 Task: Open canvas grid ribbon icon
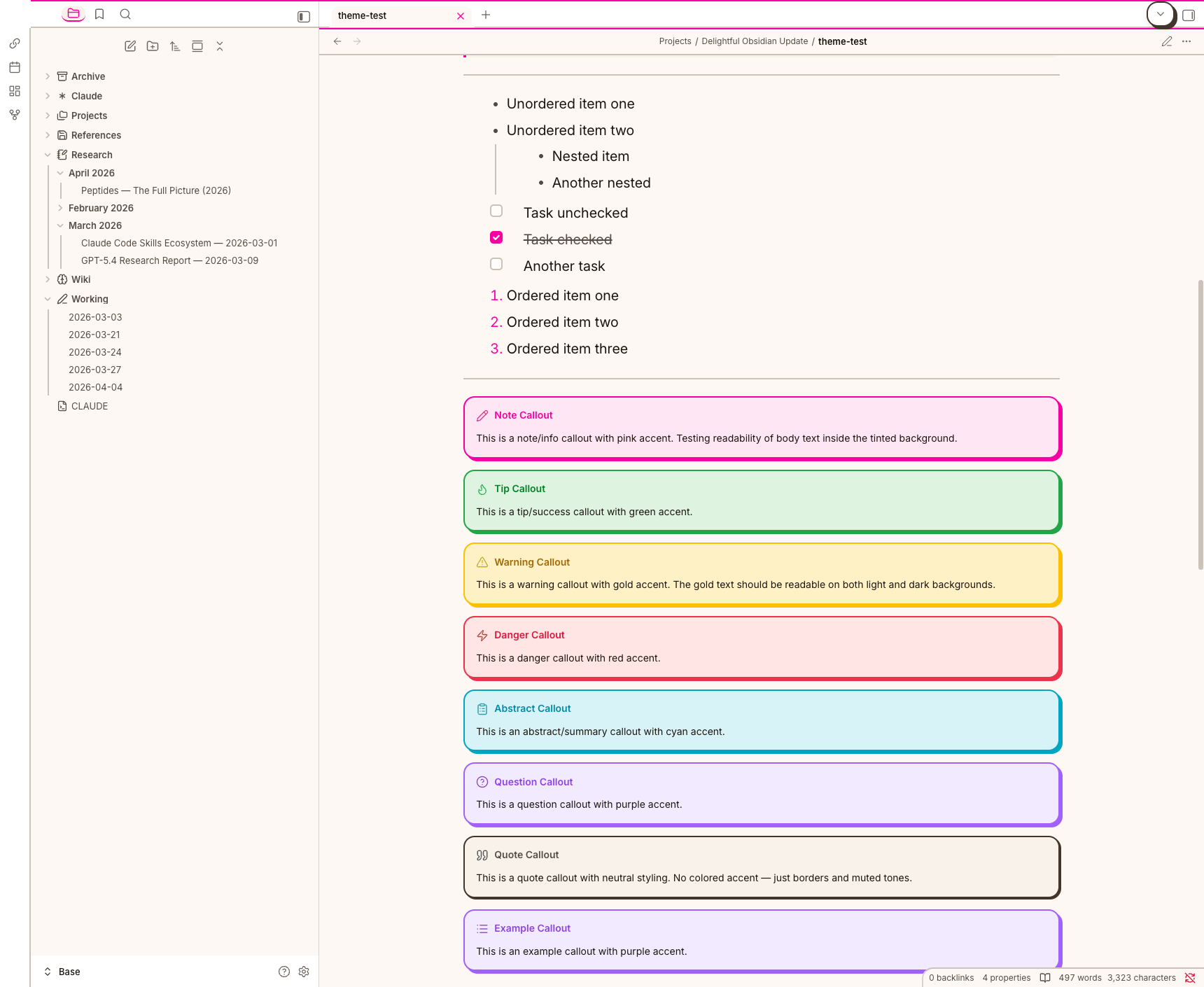(15, 91)
